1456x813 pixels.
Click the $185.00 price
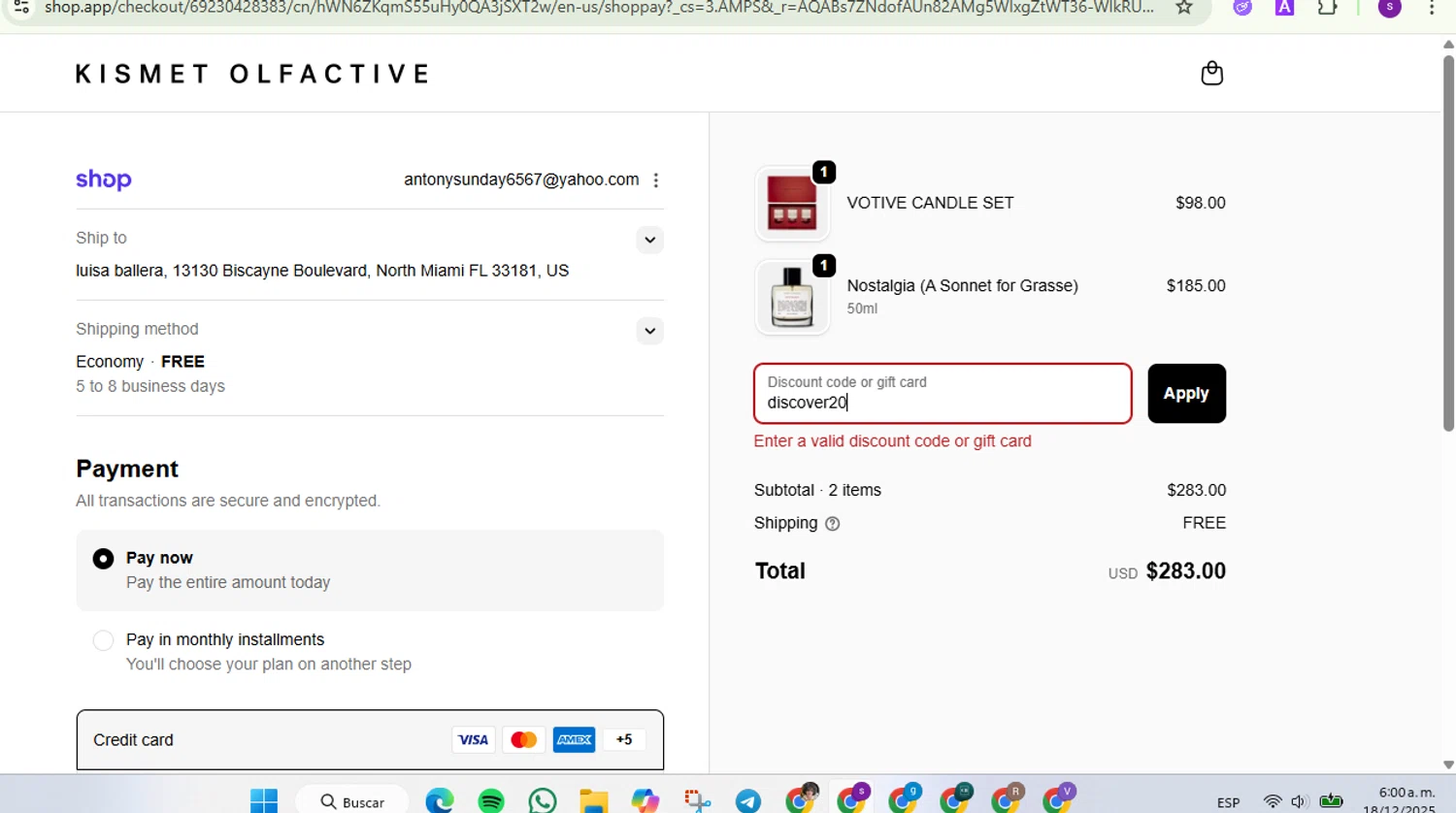point(1196,286)
